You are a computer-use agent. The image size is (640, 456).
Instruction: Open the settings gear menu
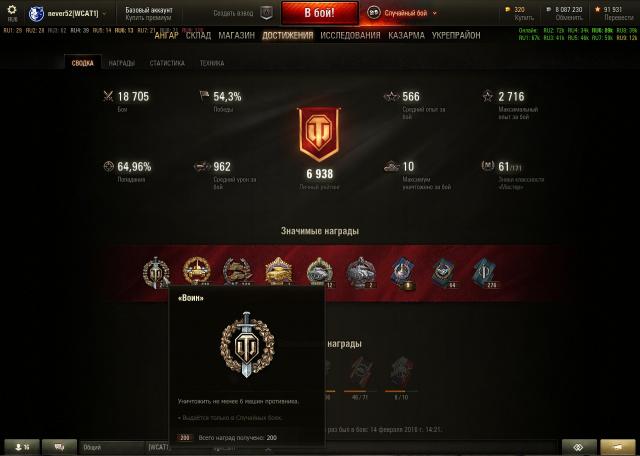(x=12, y=13)
